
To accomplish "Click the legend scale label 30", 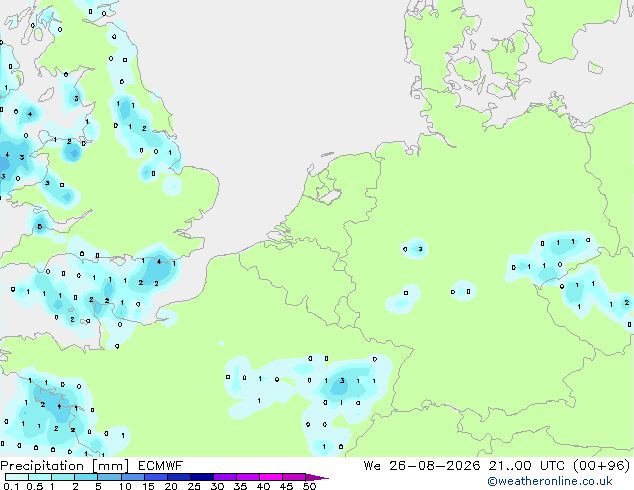I will [x=217, y=486].
